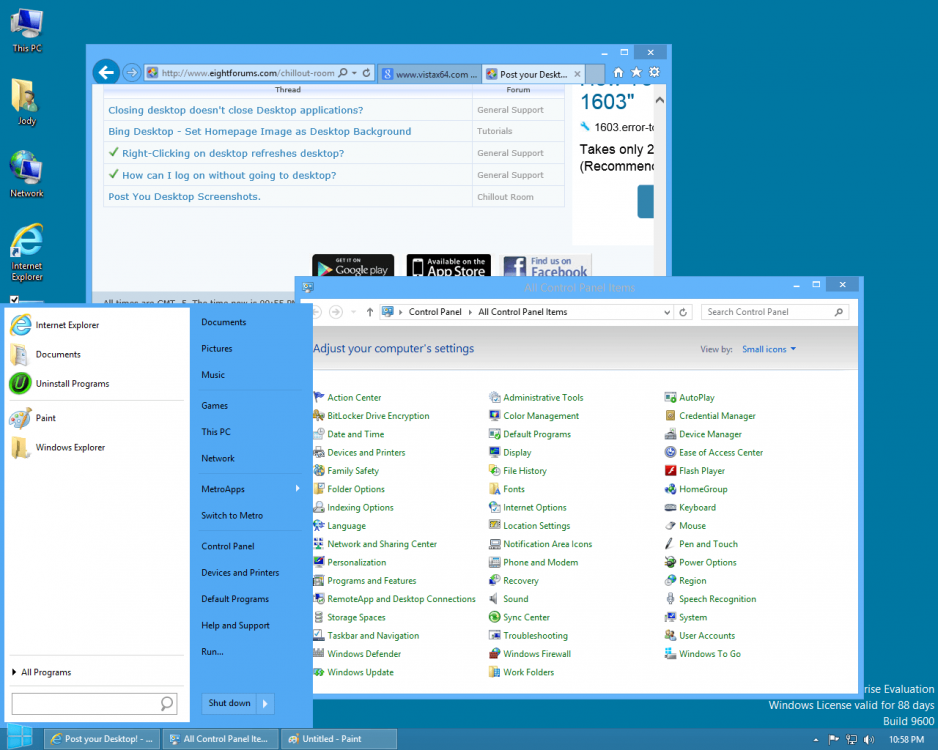Screen dimensions: 938x750
Task: Click the Control Panel refresh button
Action: coord(683,312)
